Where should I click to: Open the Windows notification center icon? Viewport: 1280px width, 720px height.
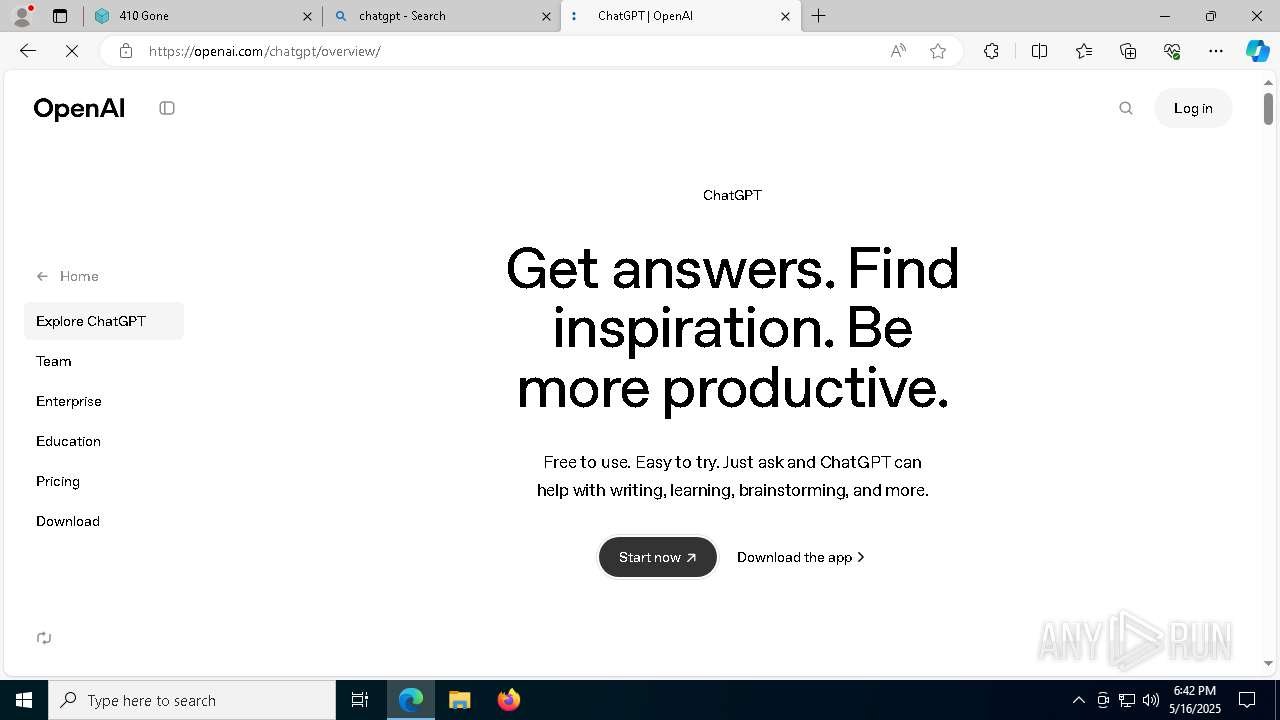pyautogui.click(x=1247, y=700)
